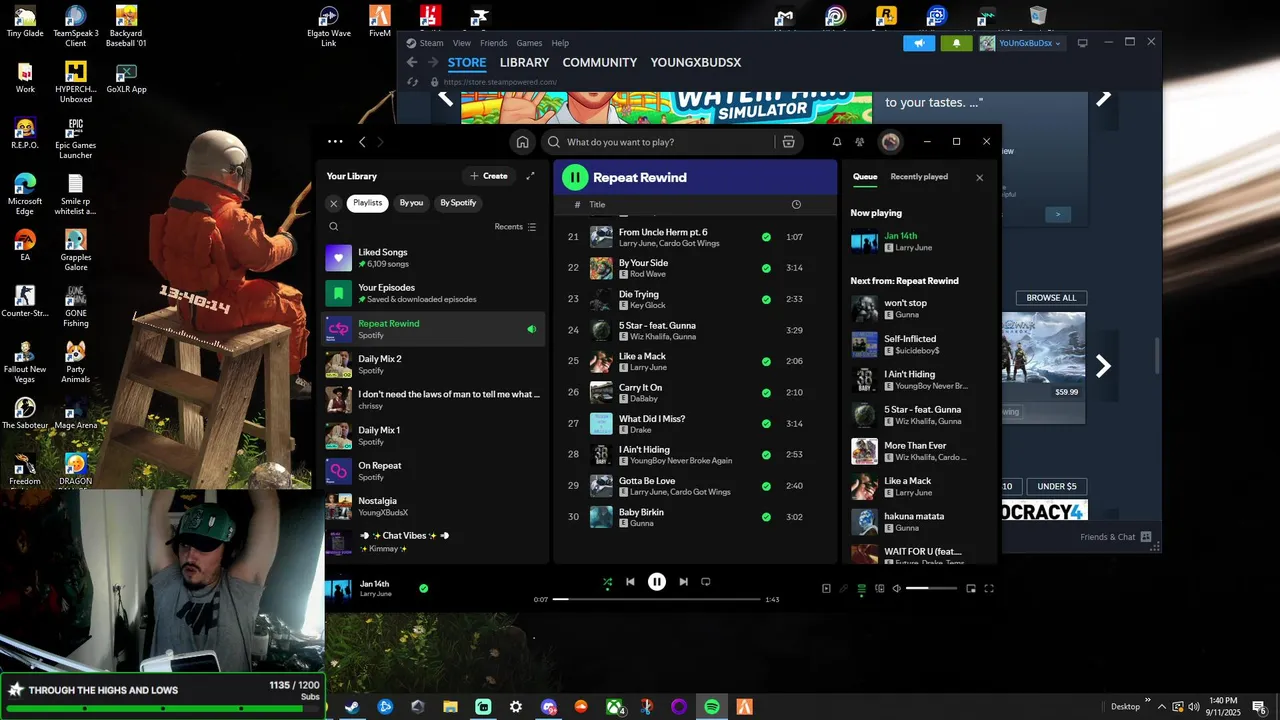Click Spotify volume slider
The height and width of the screenshot is (720, 1280).
pos(931,589)
